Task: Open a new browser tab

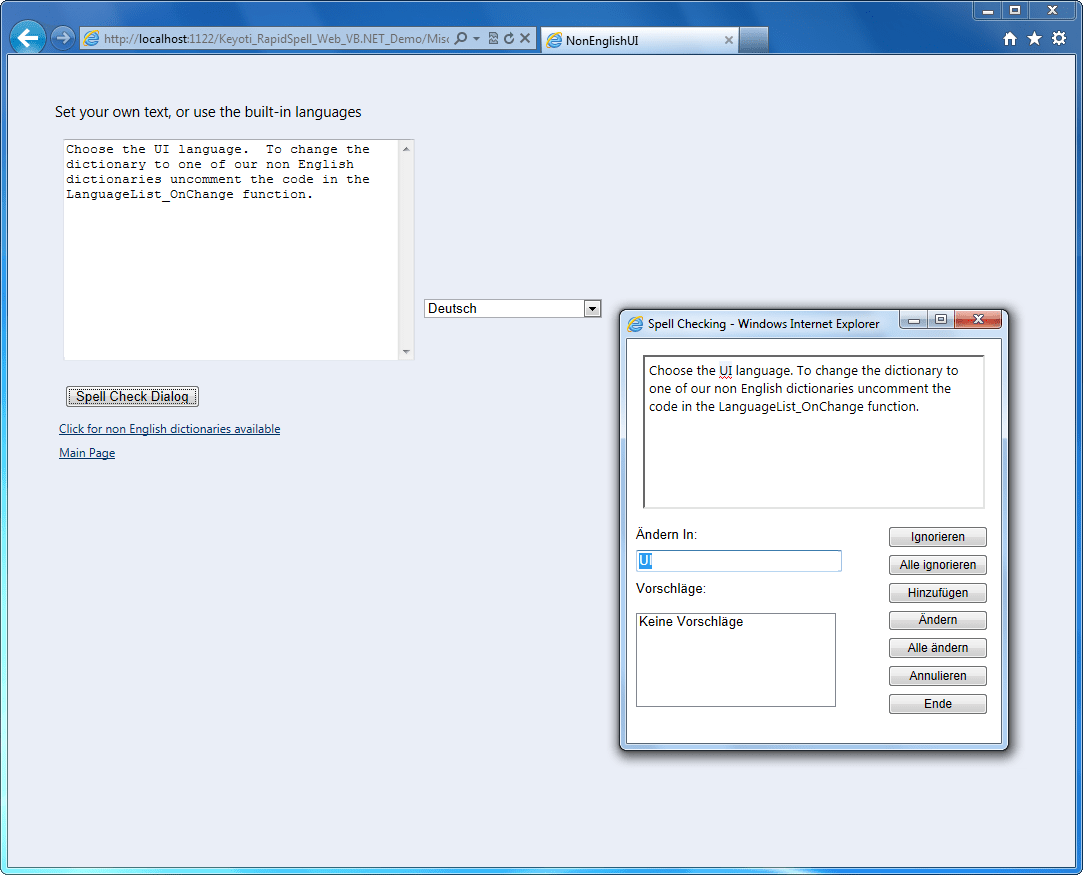Action: (x=755, y=40)
